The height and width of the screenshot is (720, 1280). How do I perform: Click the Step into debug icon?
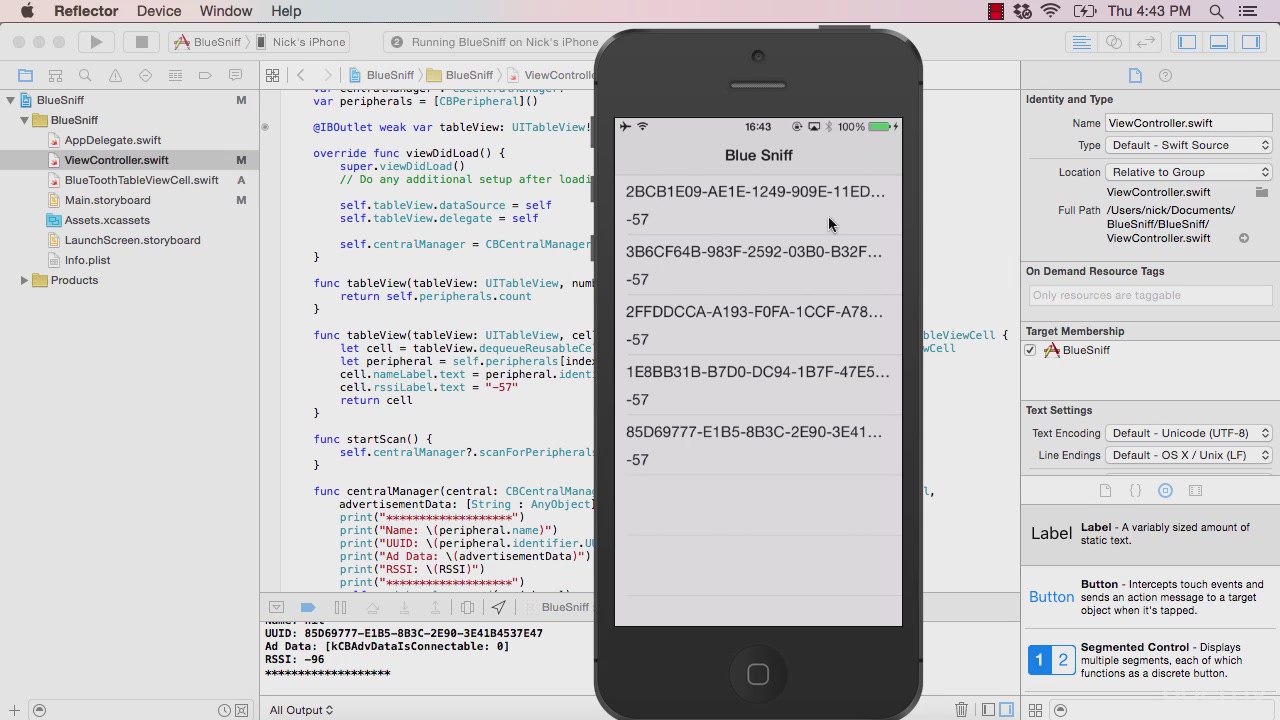coord(404,607)
